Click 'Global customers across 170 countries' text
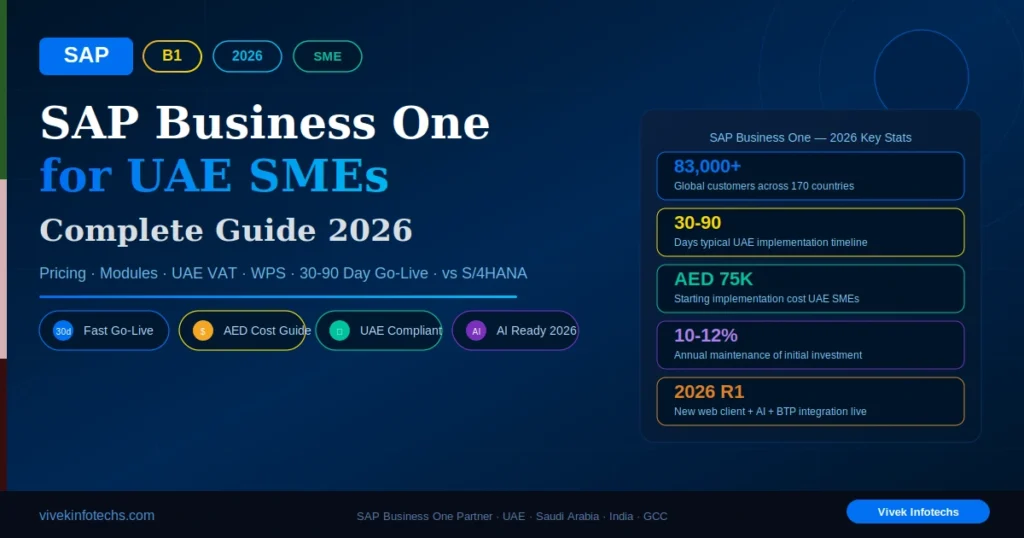Screen dimensions: 1024x538 pyautogui.click(x=764, y=186)
